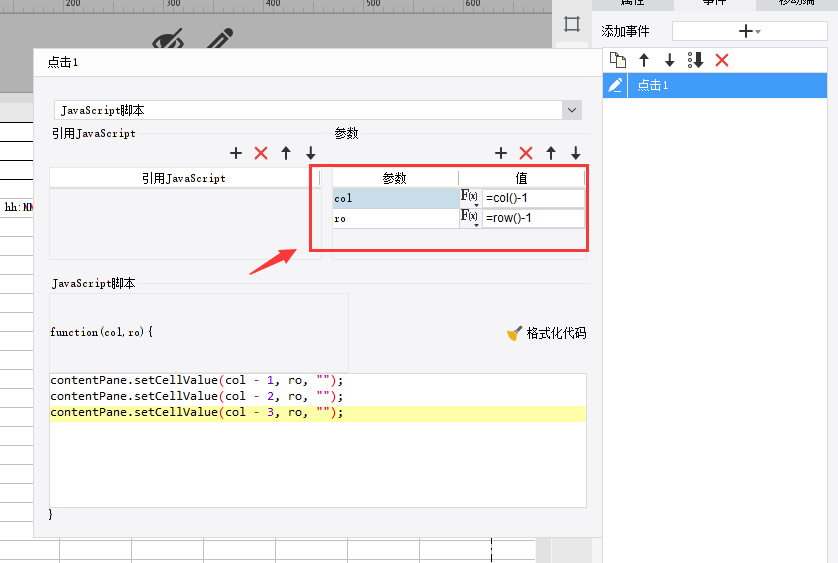This screenshot has height=563, width=838.
Task: Click highlighted code line with col - 3
Action: [317, 413]
